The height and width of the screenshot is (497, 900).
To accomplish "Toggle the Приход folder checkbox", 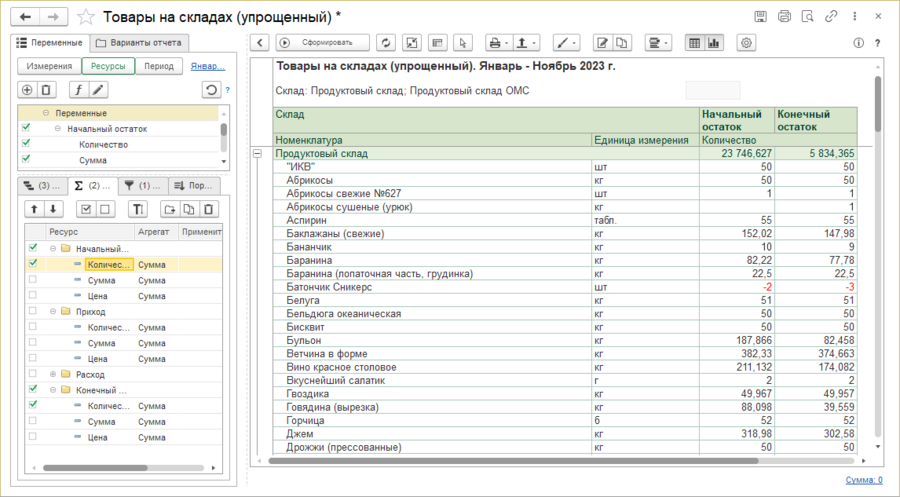I will click(x=33, y=310).
